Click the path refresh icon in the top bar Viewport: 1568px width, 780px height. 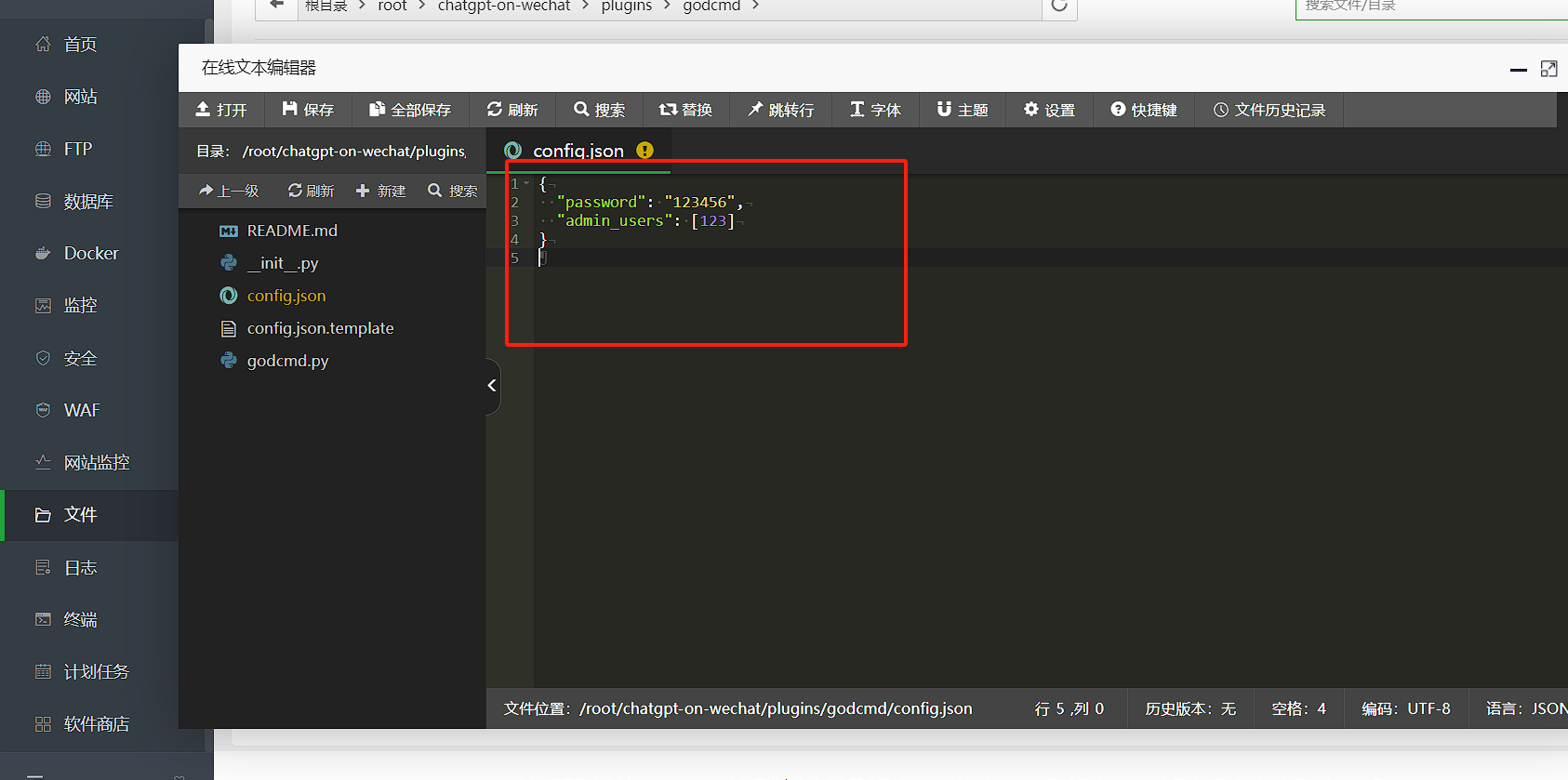pyautogui.click(x=1059, y=6)
